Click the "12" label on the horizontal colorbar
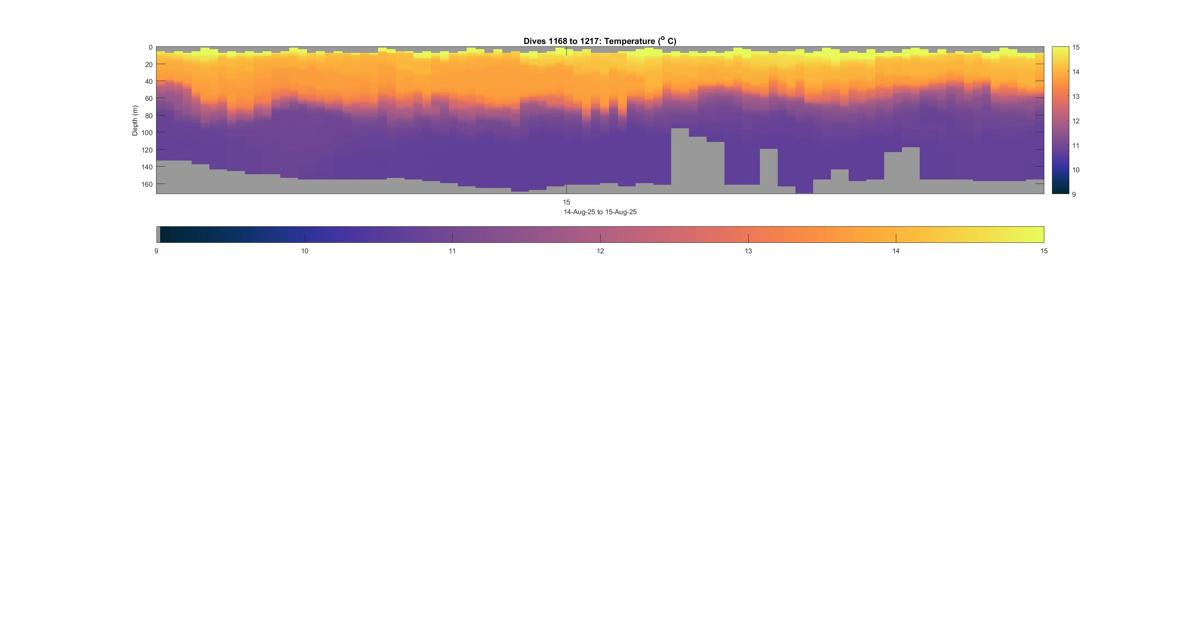This screenshot has width=1200, height=622. pos(600,251)
